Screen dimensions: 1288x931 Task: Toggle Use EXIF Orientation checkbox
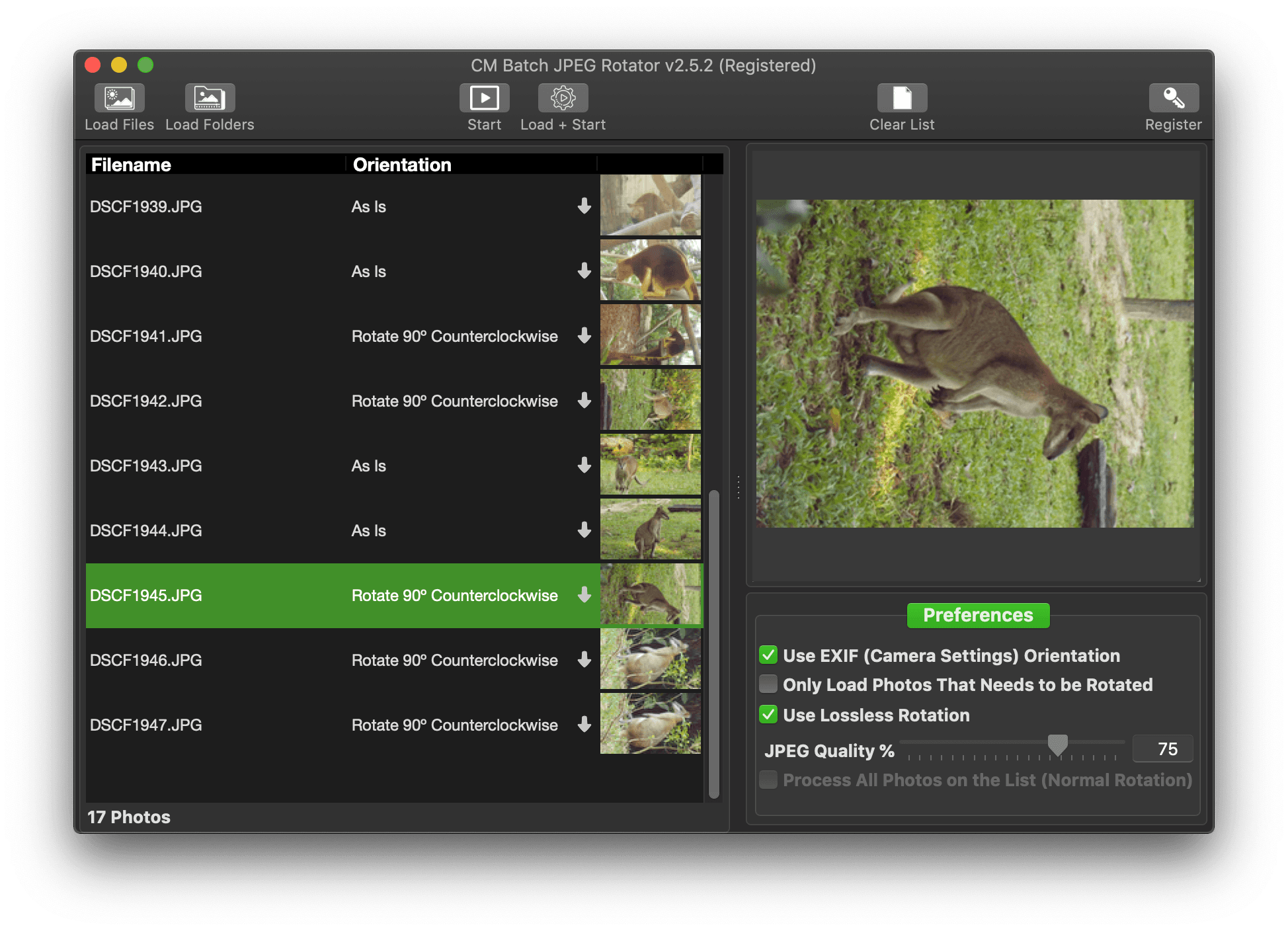pos(768,655)
